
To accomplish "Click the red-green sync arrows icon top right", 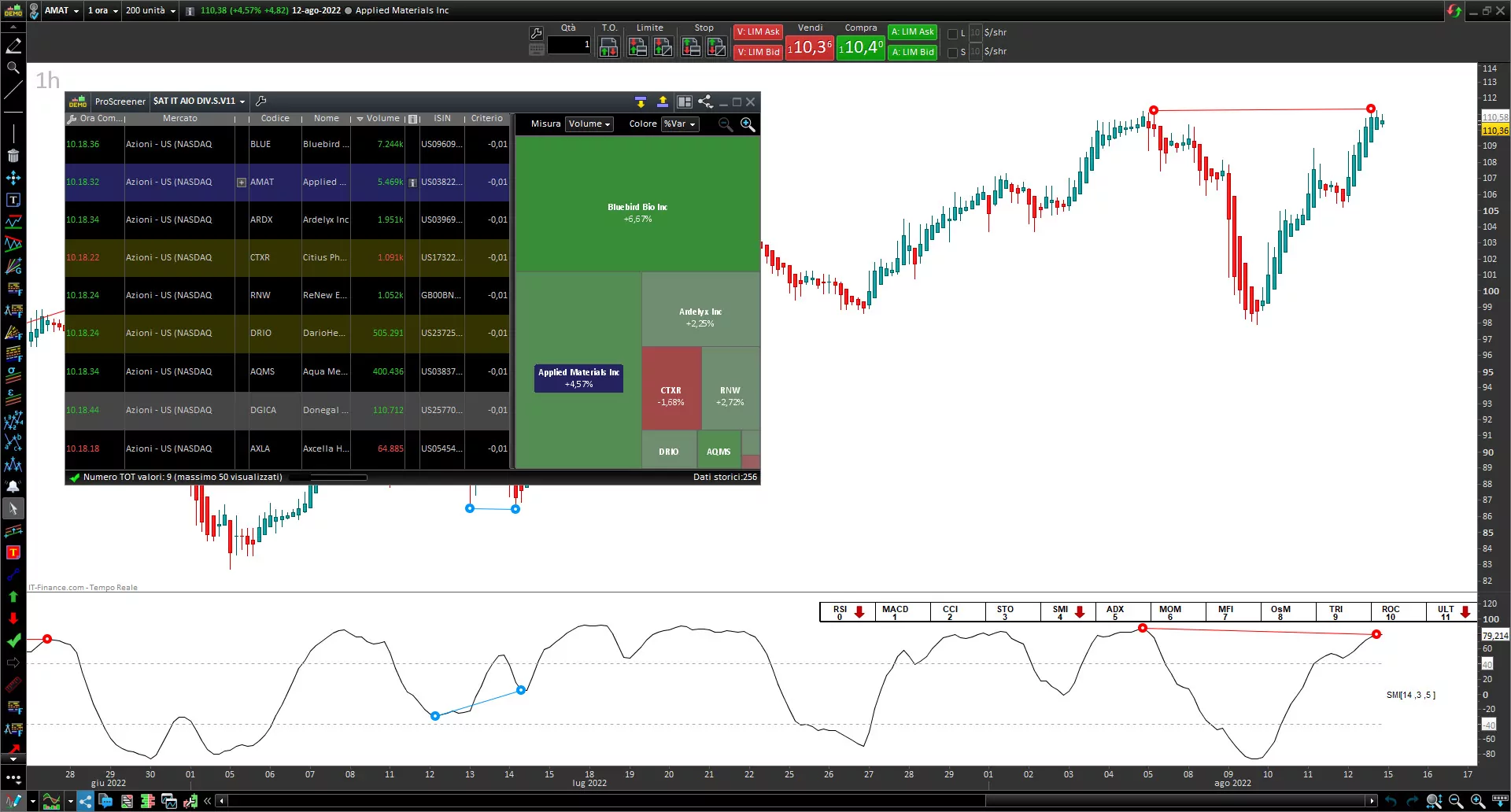I will pos(1454,11).
